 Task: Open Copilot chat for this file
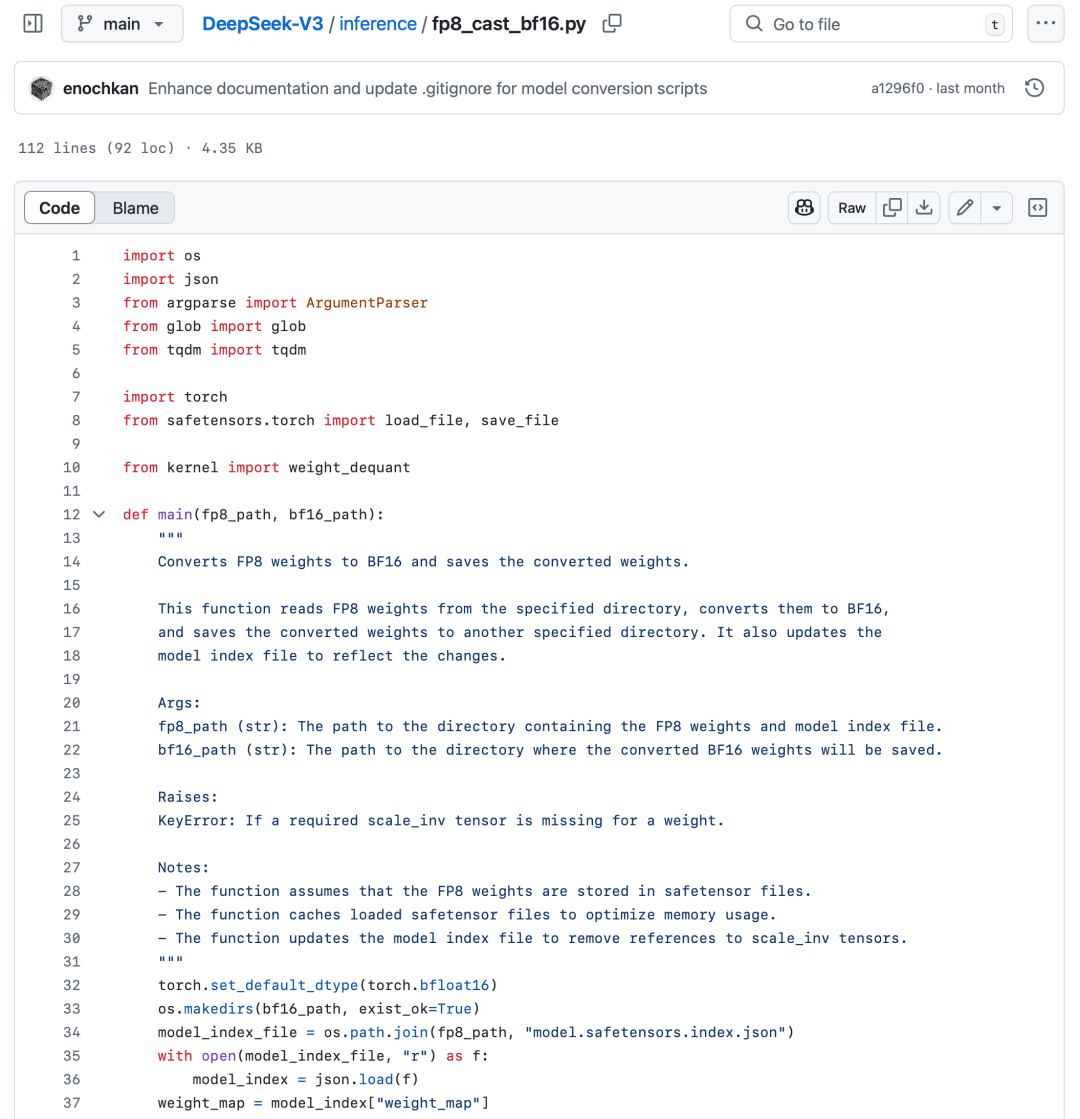[x=804, y=208]
